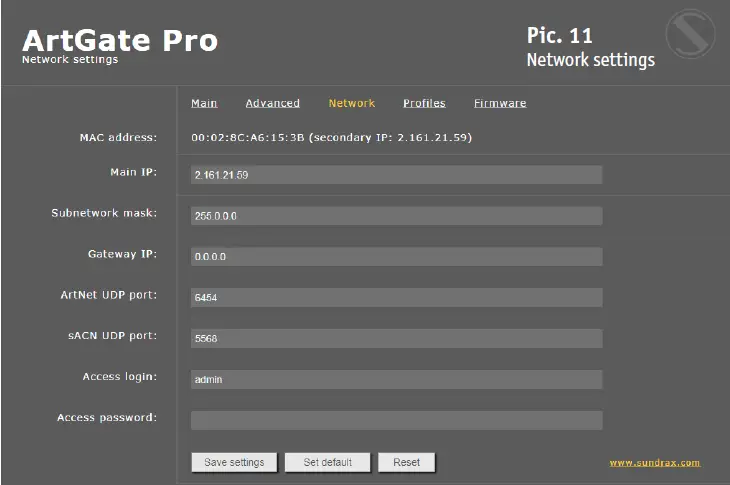This screenshot has height=485, width=730.
Task: Click the 'Subnetwork mask:' label
Action: pyautogui.click(x=104, y=213)
